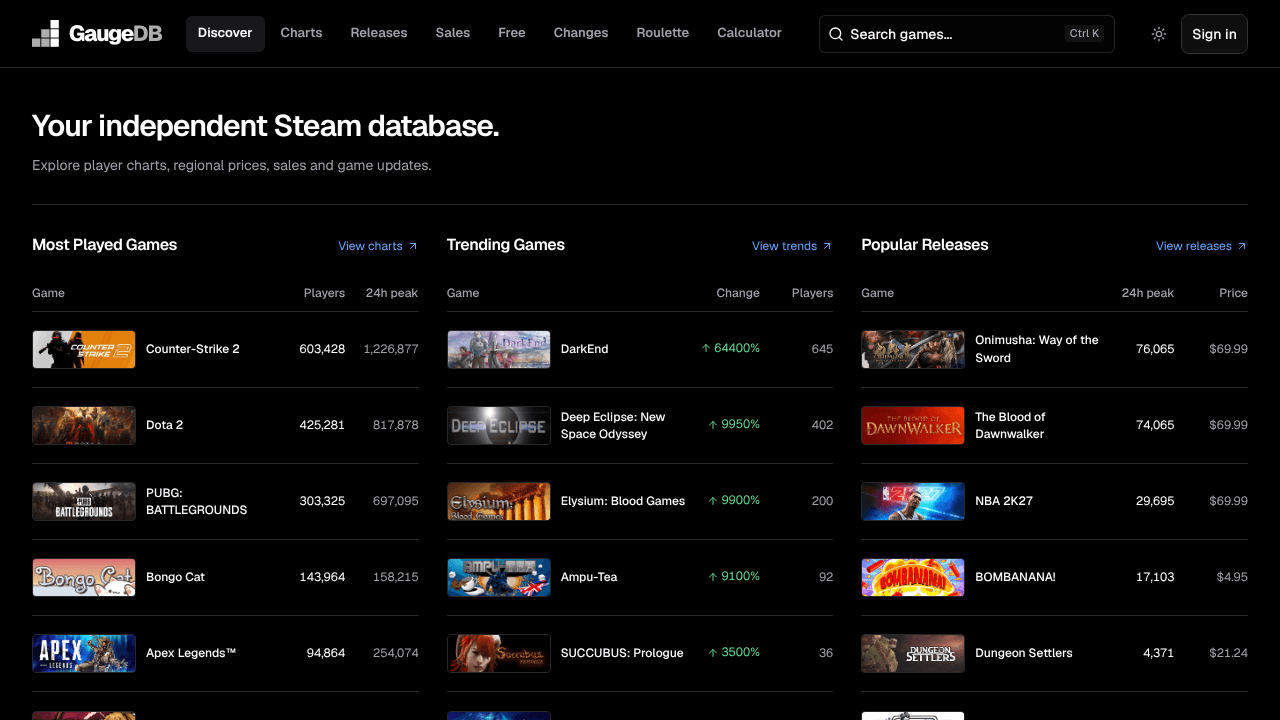Viewport: 1280px width, 720px height.
Task: Click the BOMBANANA! title text
Action: pyautogui.click(x=1015, y=577)
